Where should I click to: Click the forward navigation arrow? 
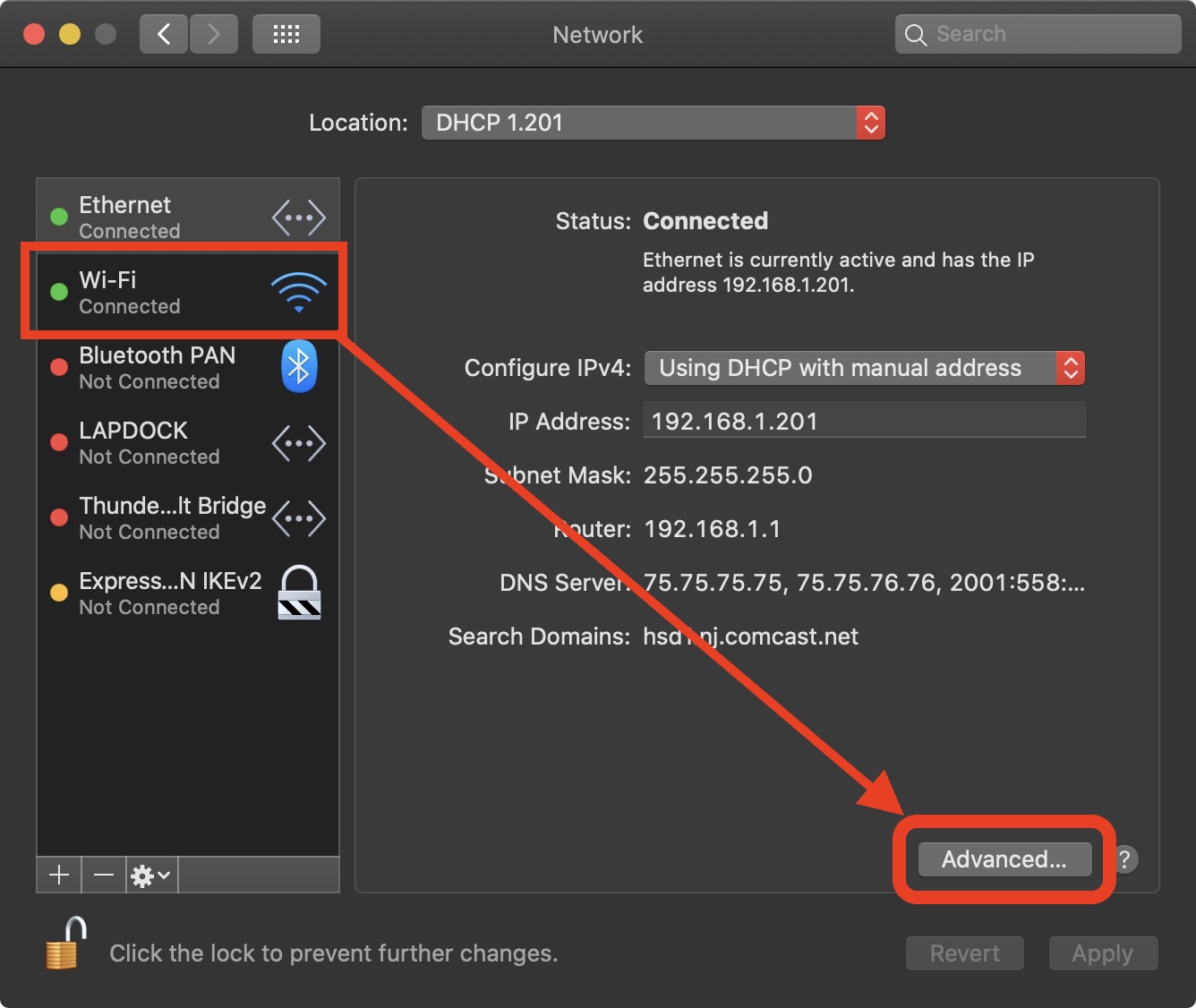(214, 35)
